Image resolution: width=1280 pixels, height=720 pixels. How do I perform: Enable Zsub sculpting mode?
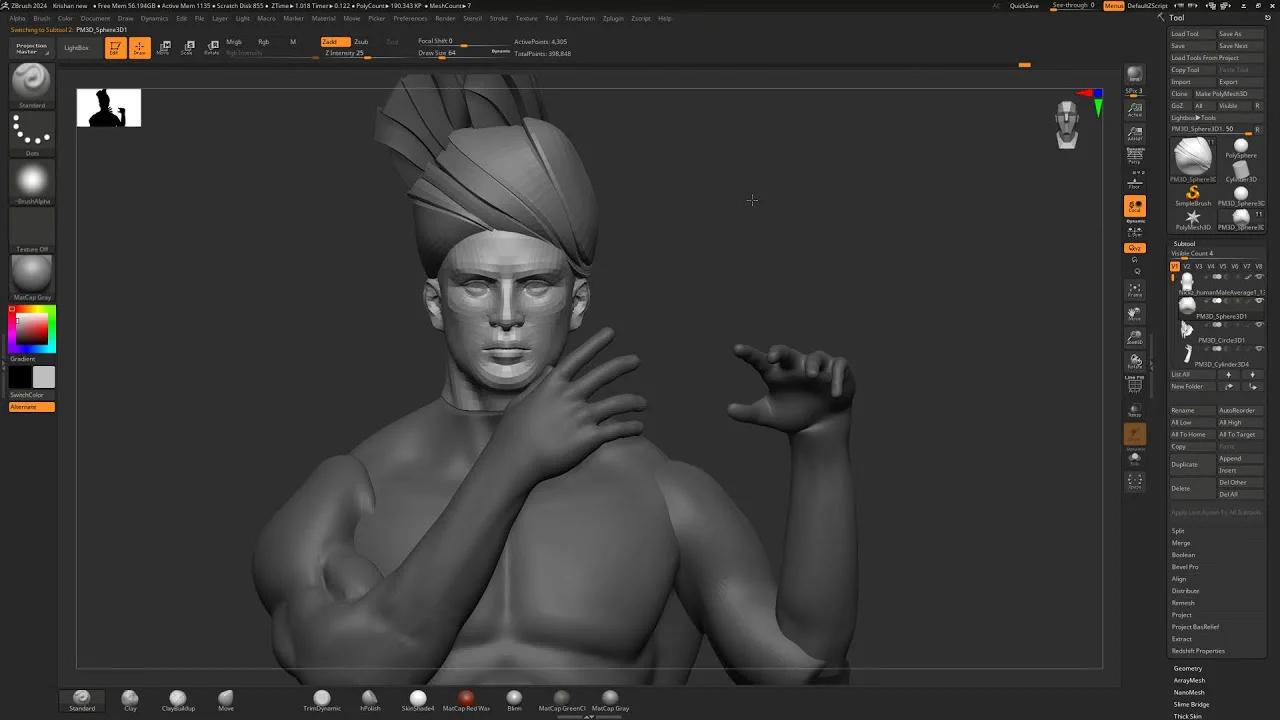pyautogui.click(x=362, y=41)
